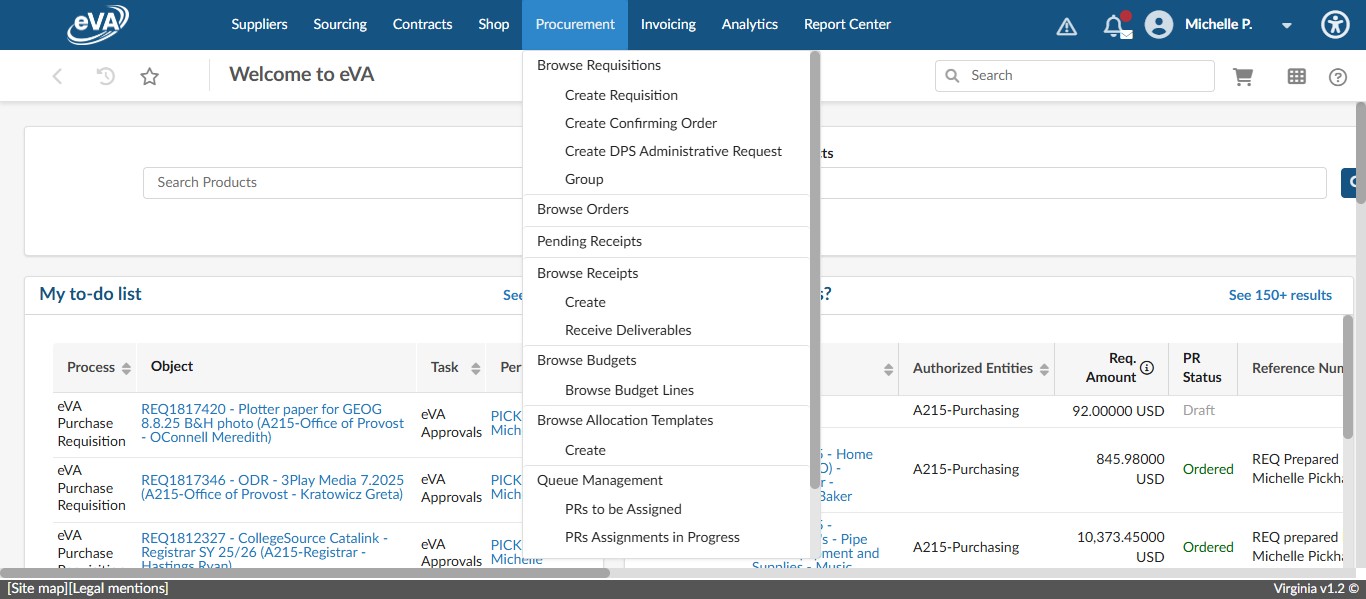The image size is (1366, 599).
Task: Open REQ1817420 Plotter paper requisition link
Action: click(x=273, y=423)
